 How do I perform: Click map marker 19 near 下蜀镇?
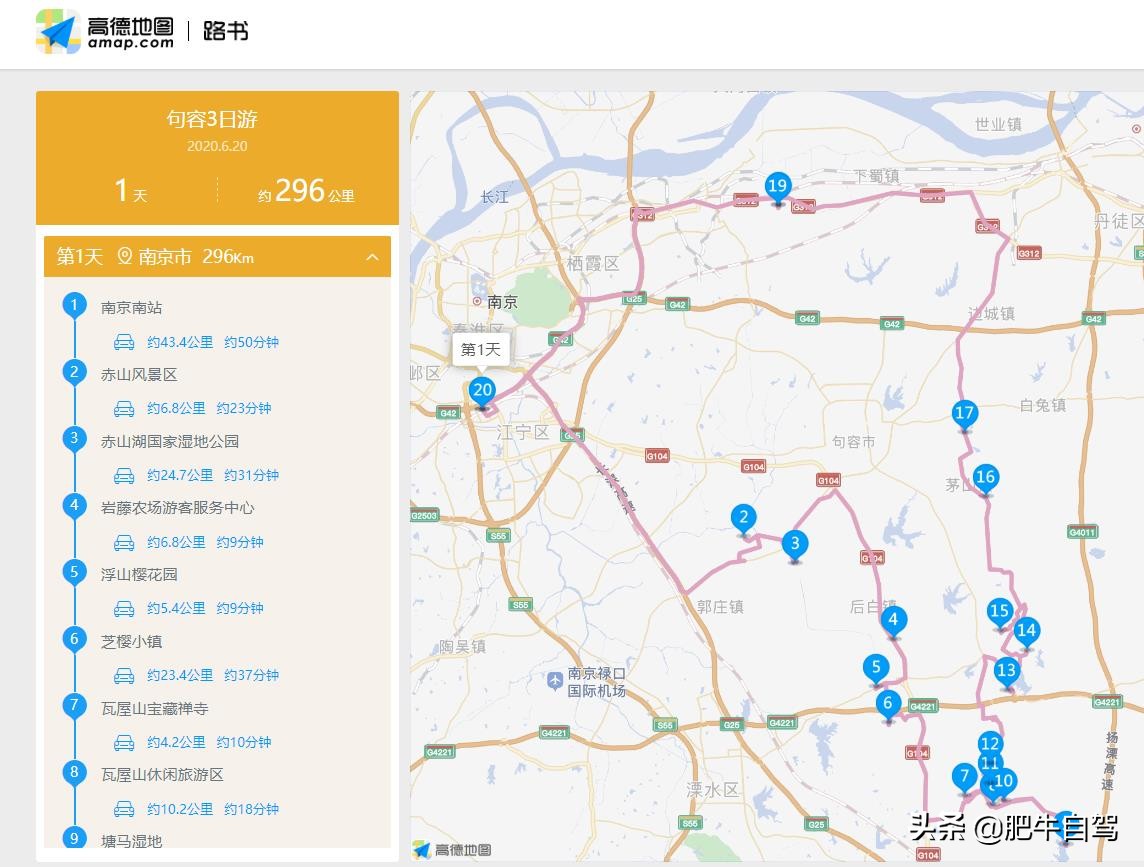tap(779, 185)
